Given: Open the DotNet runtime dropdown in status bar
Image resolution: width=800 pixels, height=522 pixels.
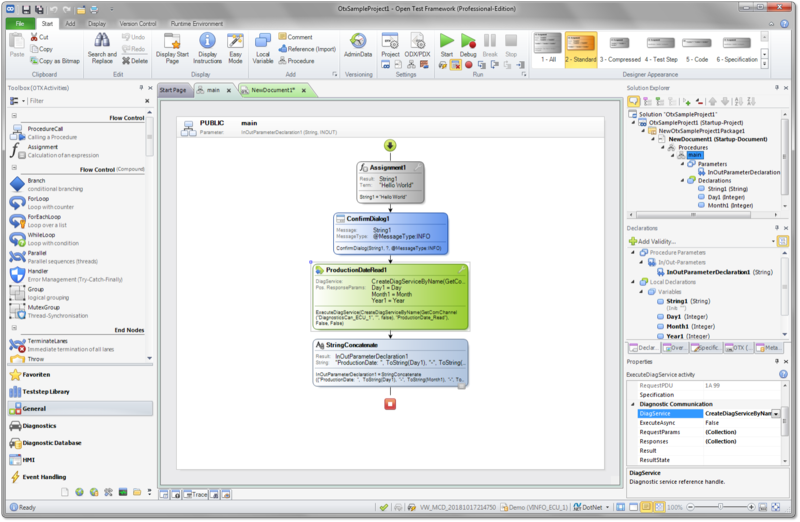Looking at the screenshot, I should tap(607, 508).
